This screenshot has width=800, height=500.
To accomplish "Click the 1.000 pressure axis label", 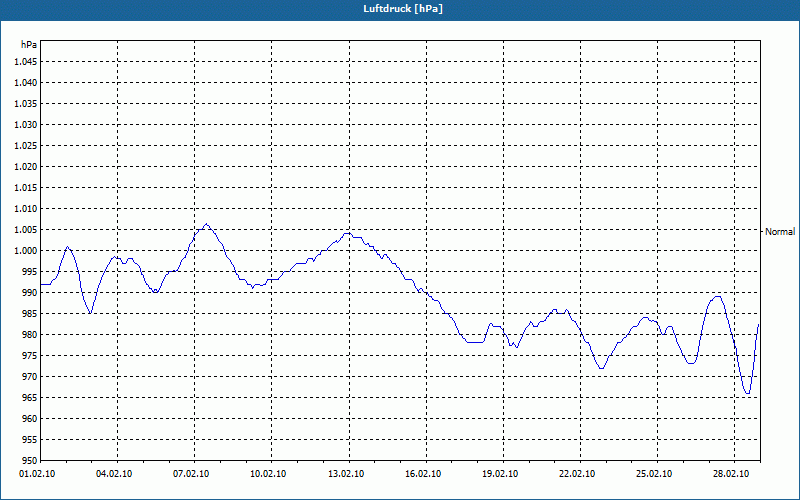I will tap(26, 251).
